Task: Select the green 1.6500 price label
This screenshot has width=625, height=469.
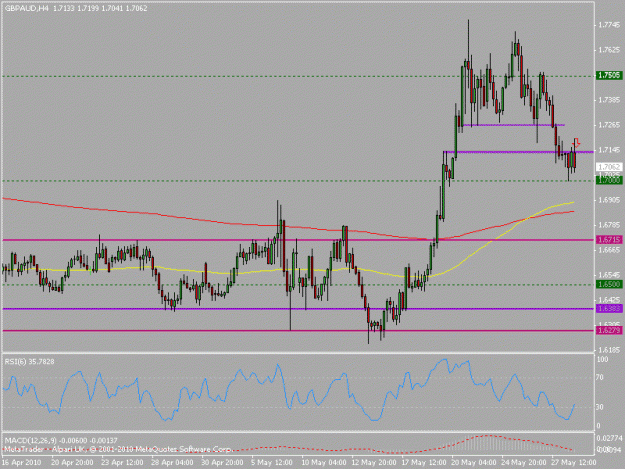Action: [x=609, y=284]
